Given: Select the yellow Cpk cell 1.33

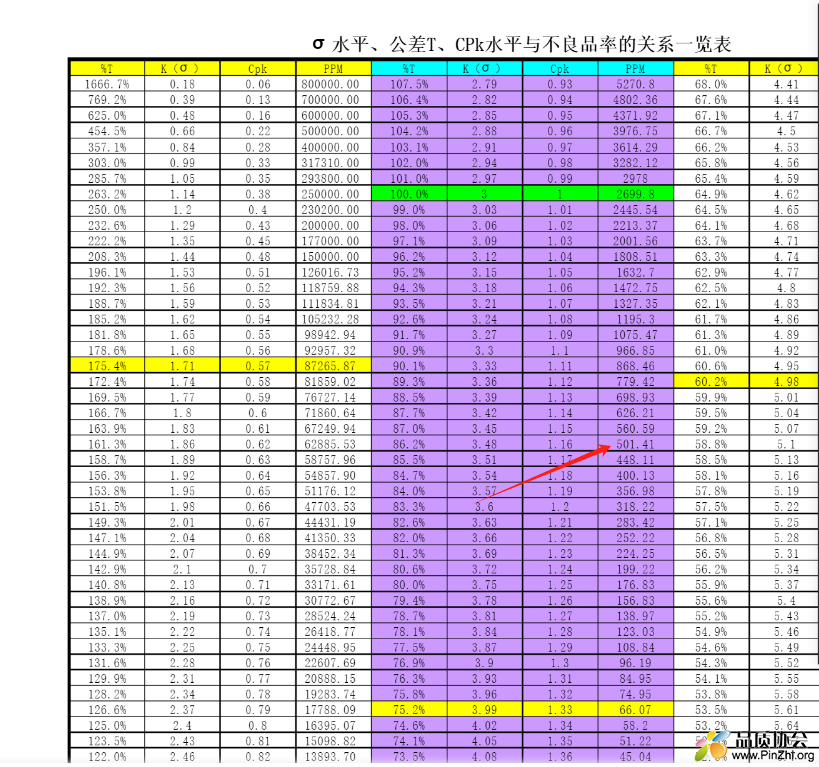Looking at the screenshot, I should click(x=560, y=710).
